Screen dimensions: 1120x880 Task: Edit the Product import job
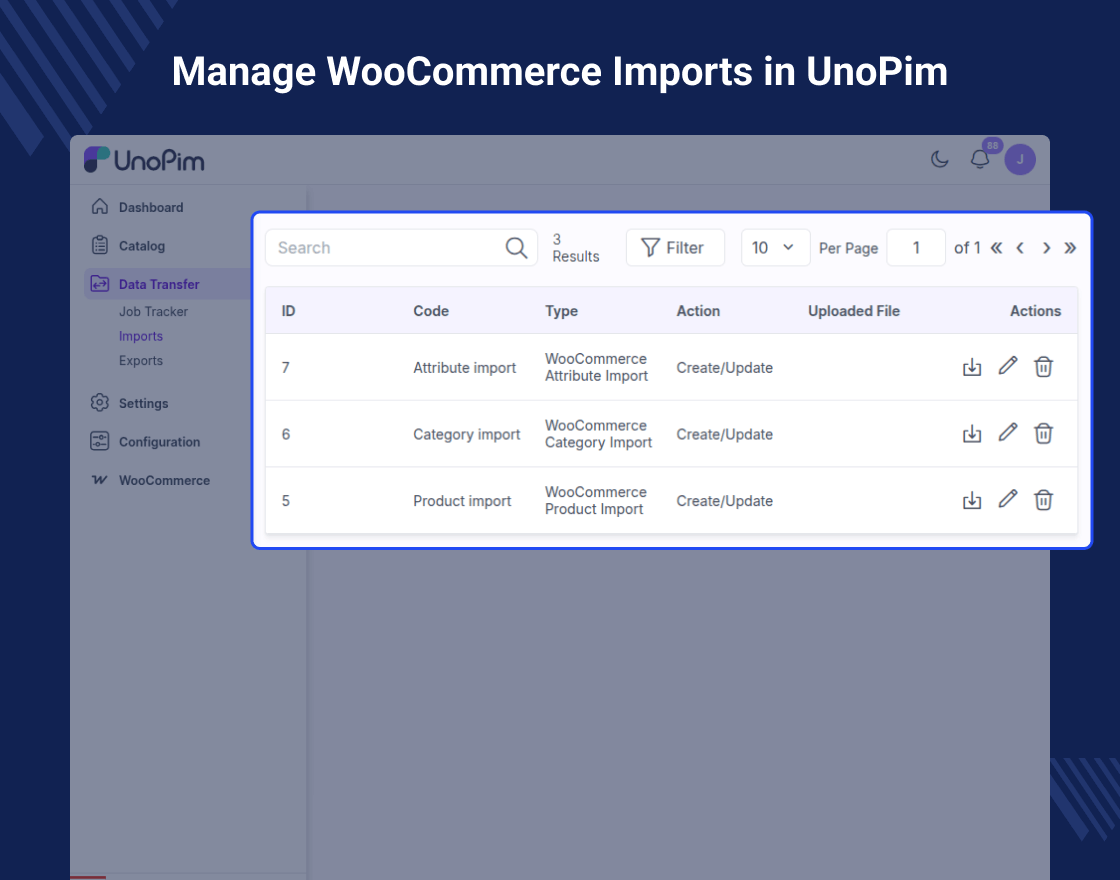1008,499
